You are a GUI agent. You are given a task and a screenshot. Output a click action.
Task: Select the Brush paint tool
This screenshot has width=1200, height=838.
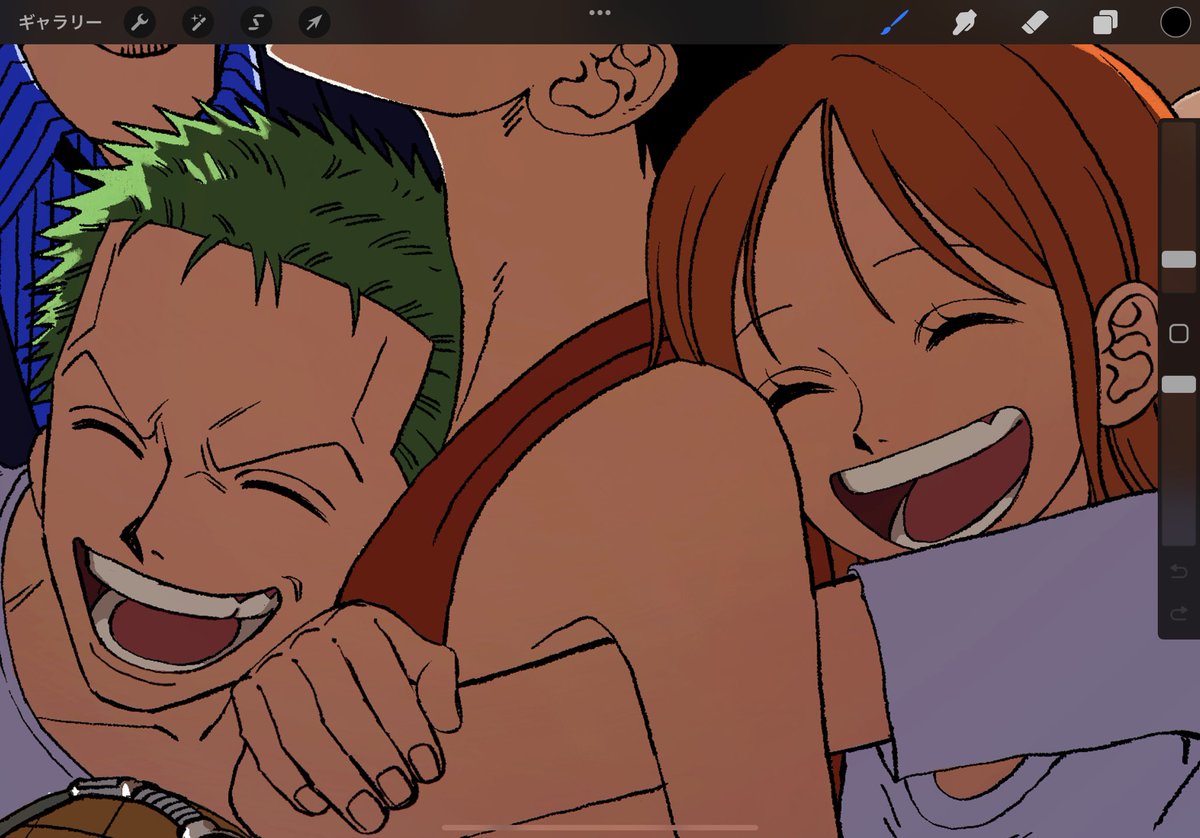click(894, 22)
